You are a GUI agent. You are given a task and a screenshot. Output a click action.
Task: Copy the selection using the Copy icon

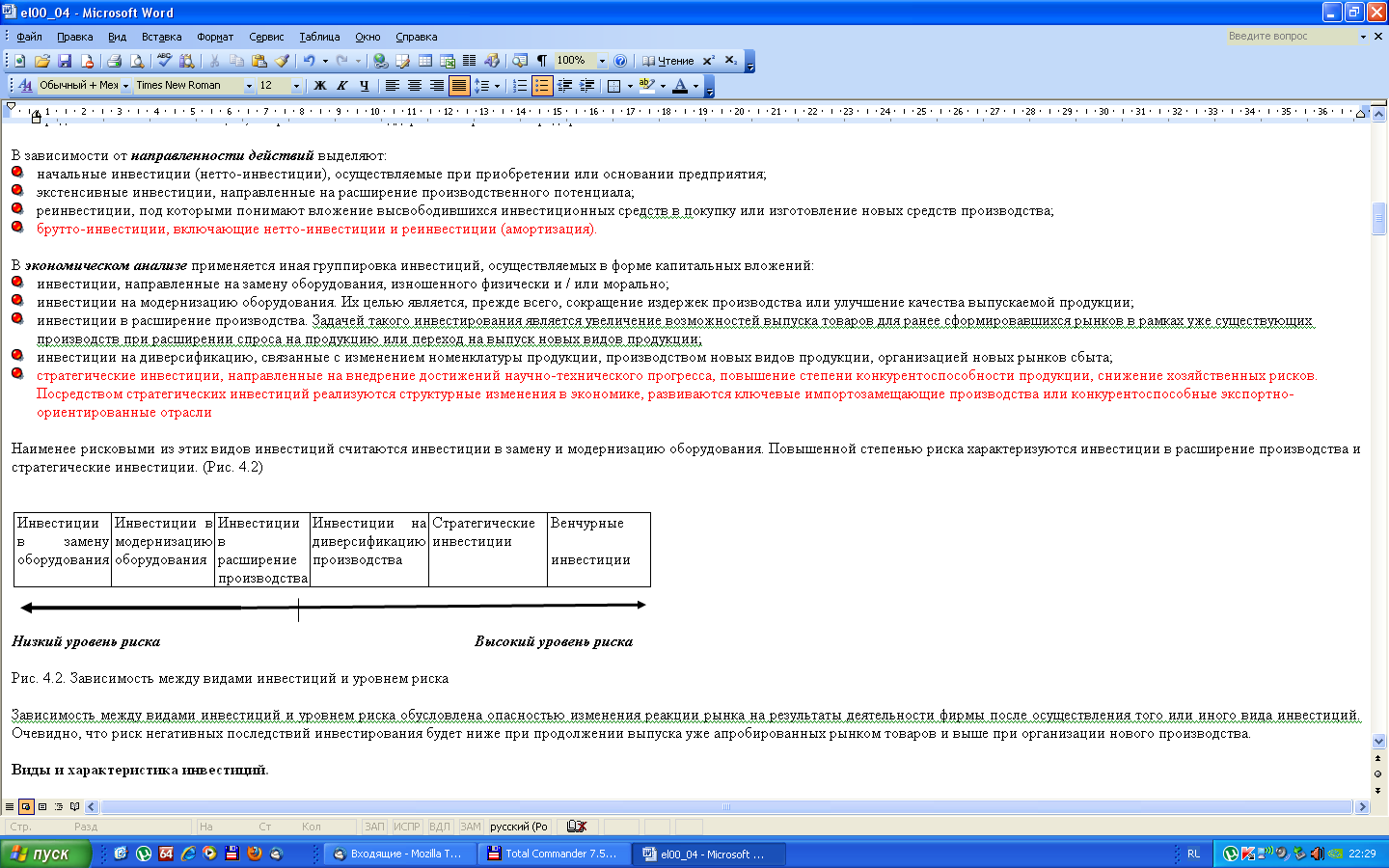coord(236,61)
